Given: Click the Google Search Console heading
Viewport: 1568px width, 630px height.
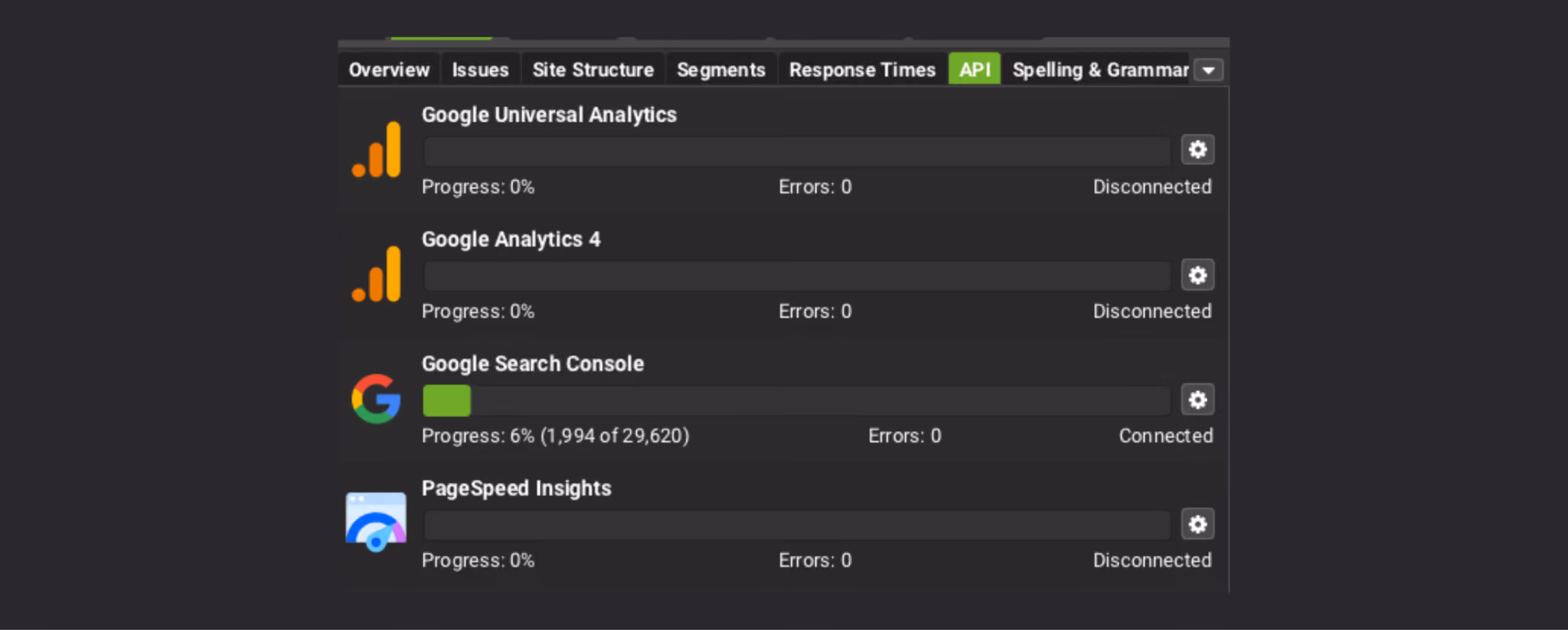Looking at the screenshot, I should 533,364.
